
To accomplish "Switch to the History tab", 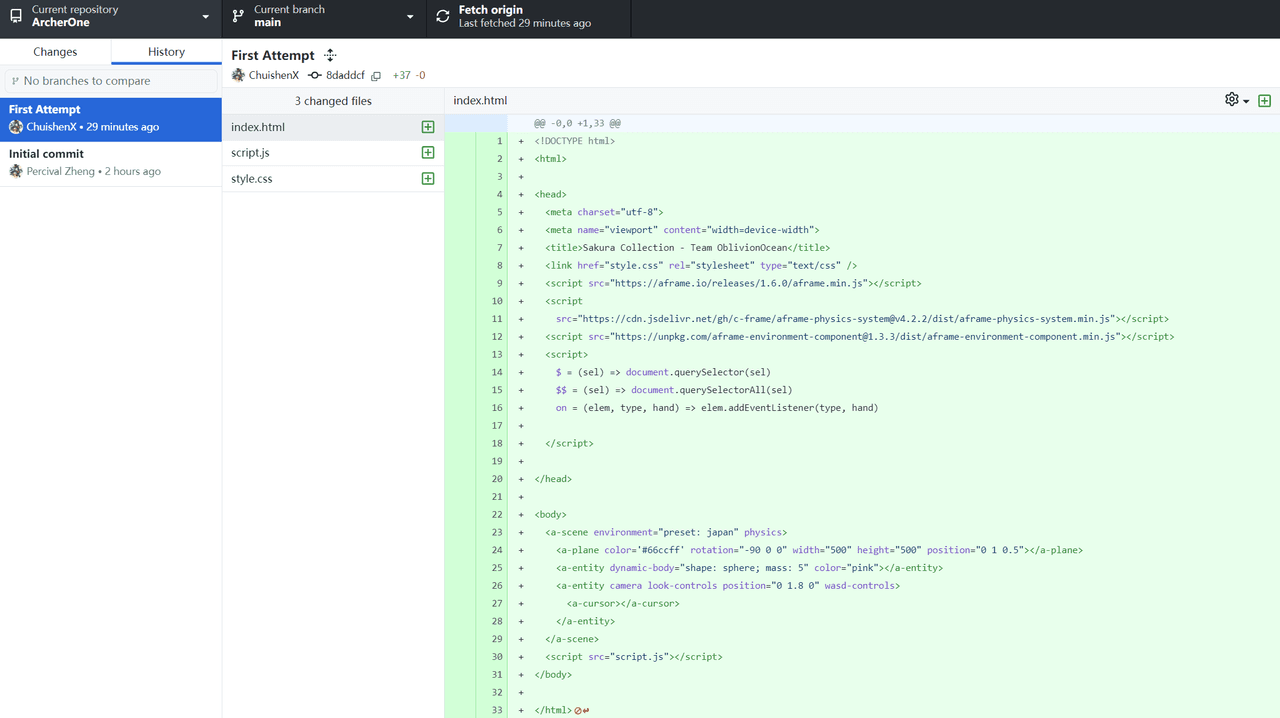I will tap(166, 52).
